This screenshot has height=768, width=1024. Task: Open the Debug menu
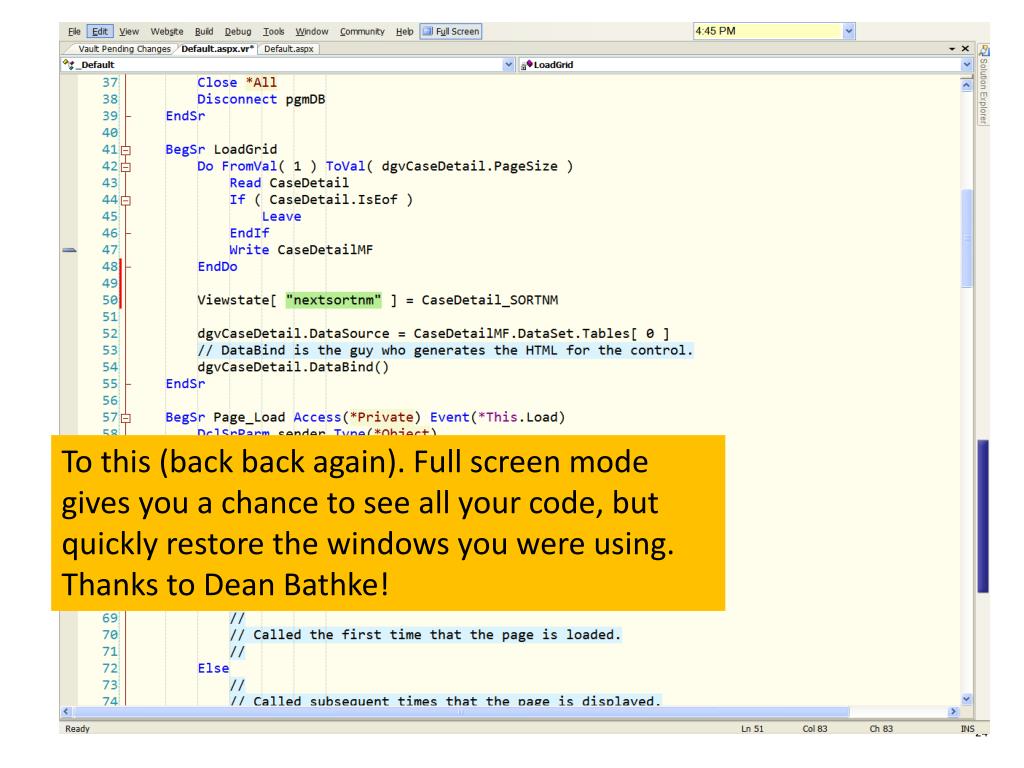tap(238, 31)
